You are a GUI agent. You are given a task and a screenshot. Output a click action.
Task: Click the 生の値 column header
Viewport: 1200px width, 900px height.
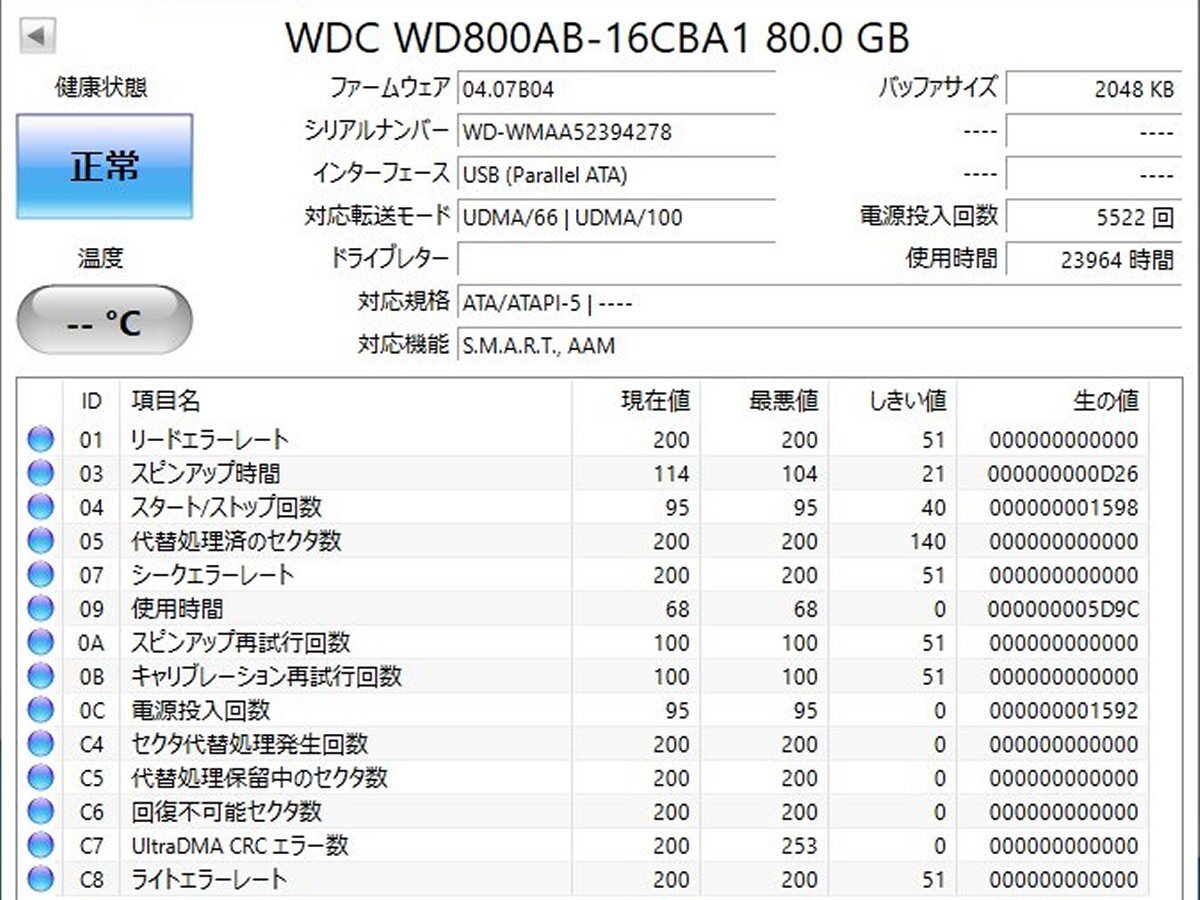[x=1052, y=401]
